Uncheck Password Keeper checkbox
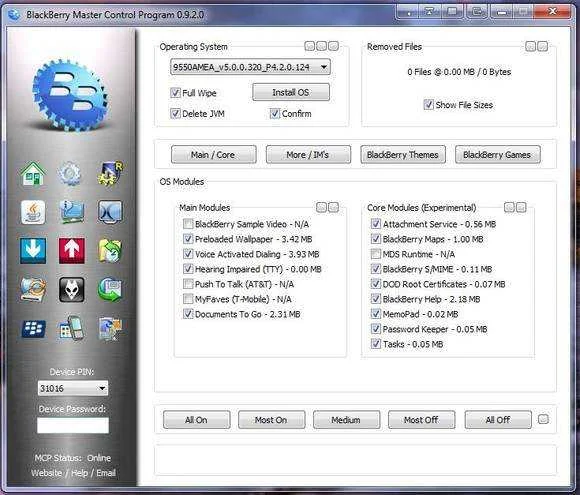Screen dimensions: 580x495 click(x=375, y=329)
